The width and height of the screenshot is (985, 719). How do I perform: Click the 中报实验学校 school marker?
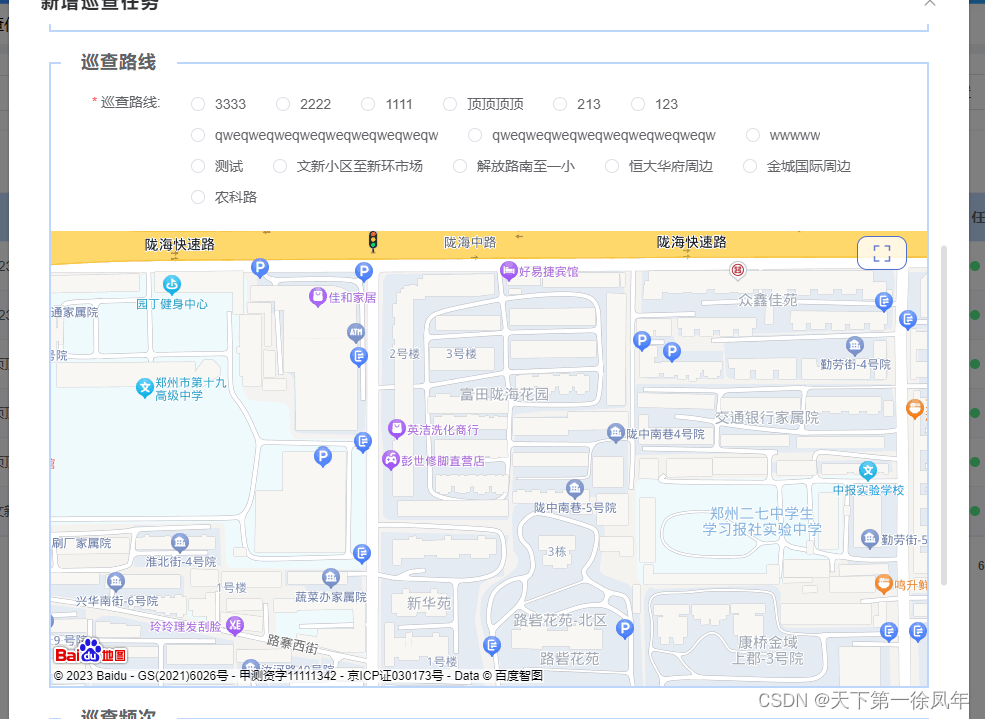[x=867, y=470]
